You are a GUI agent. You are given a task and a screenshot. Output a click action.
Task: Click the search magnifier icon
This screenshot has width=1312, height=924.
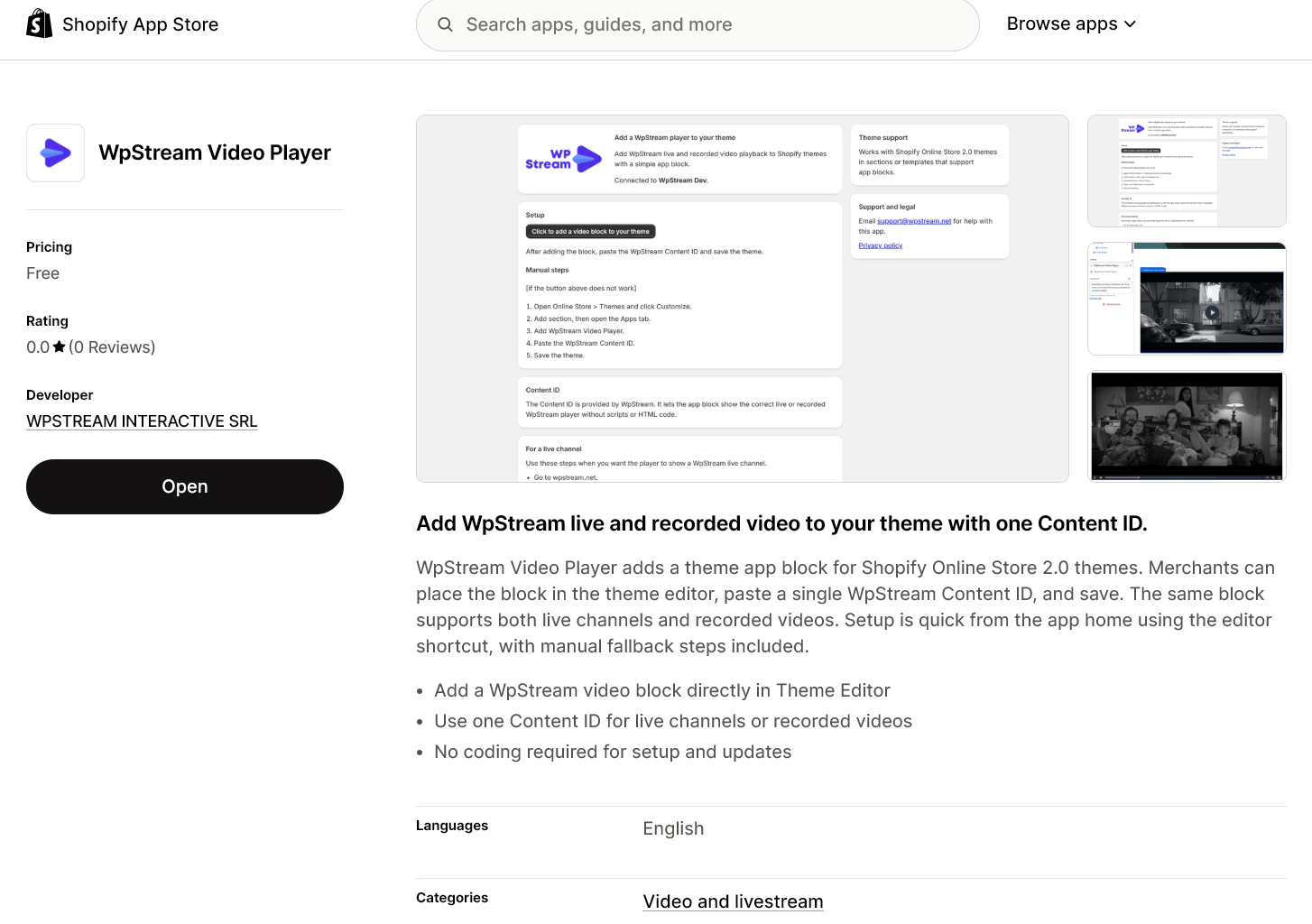pos(445,24)
